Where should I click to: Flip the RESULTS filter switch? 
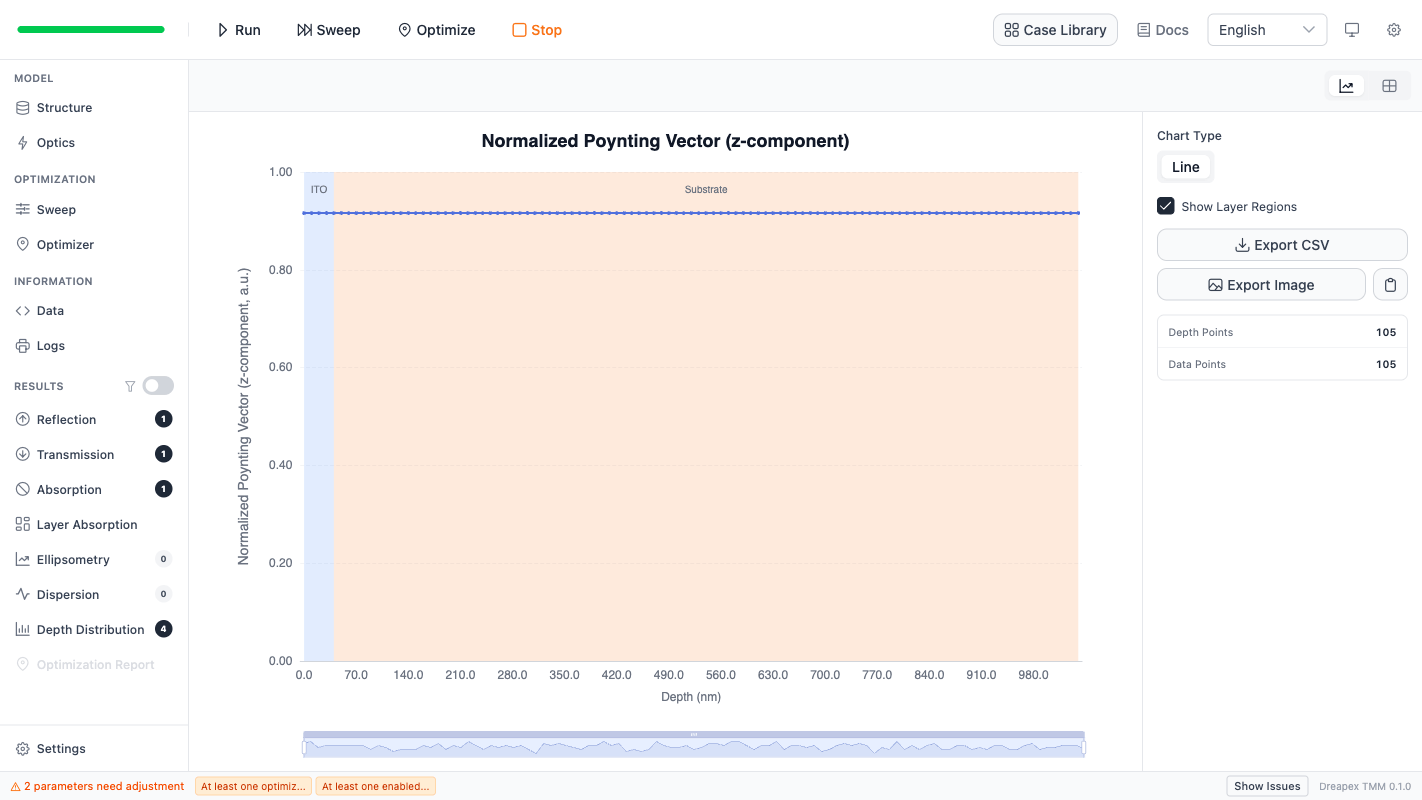click(x=157, y=385)
